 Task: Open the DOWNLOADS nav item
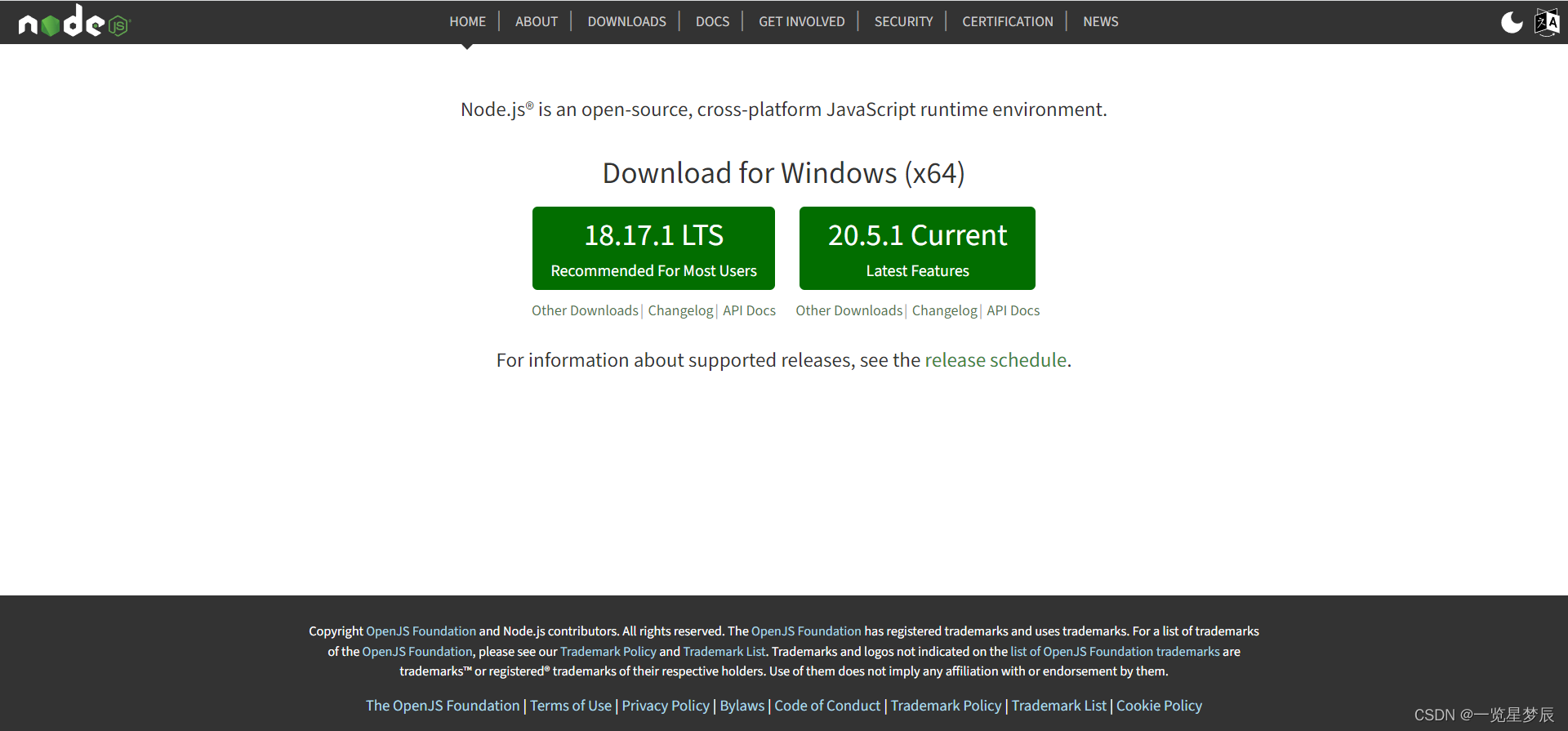pyautogui.click(x=626, y=22)
